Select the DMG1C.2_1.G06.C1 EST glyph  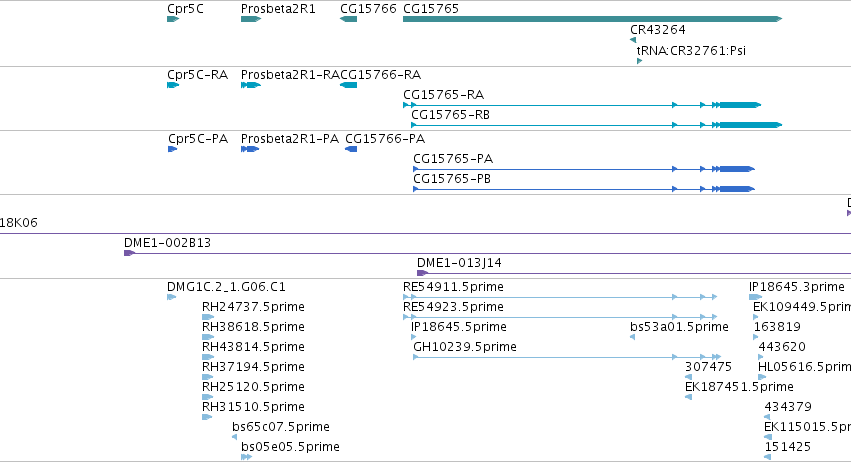tap(172, 297)
